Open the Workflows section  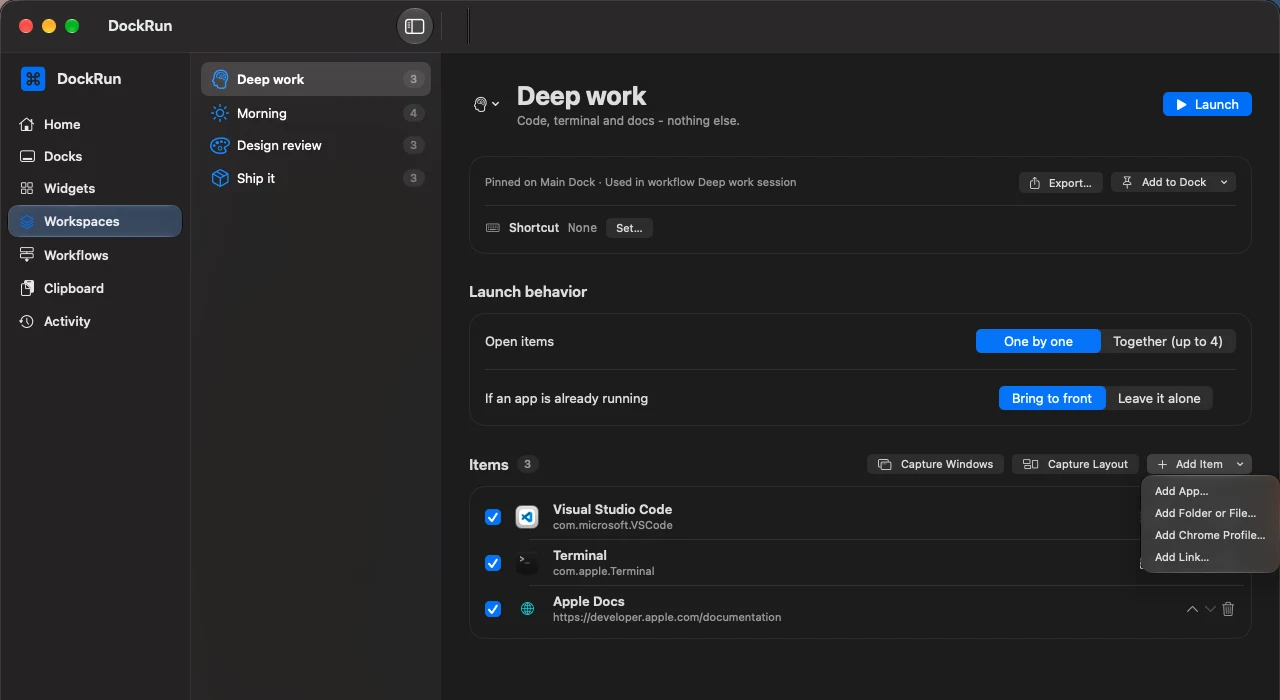[95, 255]
